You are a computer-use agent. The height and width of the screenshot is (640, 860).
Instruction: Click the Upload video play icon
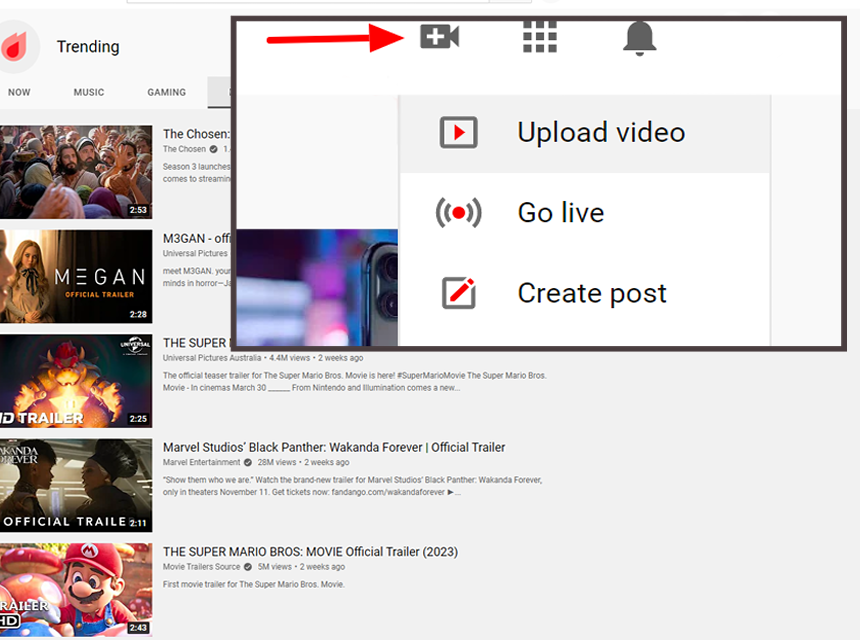click(x=459, y=132)
